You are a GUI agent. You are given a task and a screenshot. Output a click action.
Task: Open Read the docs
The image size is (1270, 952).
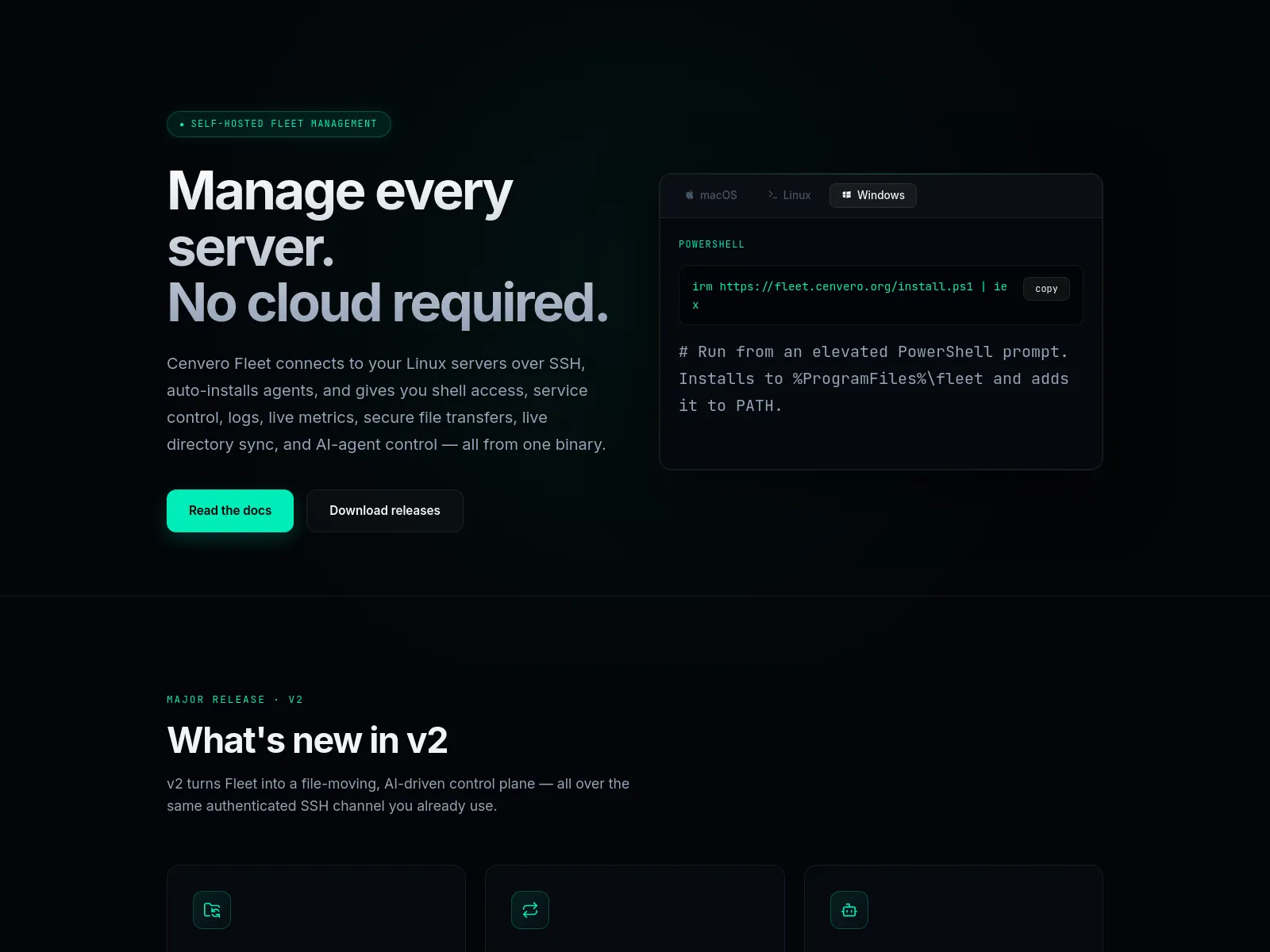click(x=230, y=511)
